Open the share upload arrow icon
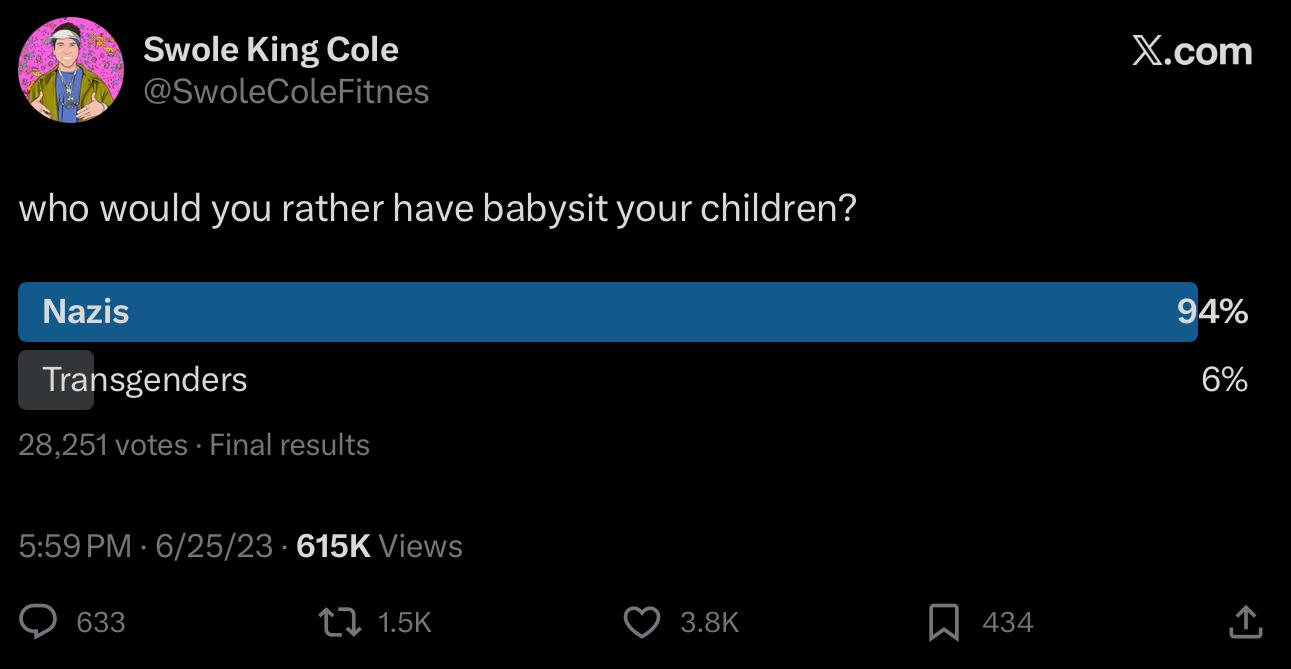Screen dimensions: 1291x669 1245,622
